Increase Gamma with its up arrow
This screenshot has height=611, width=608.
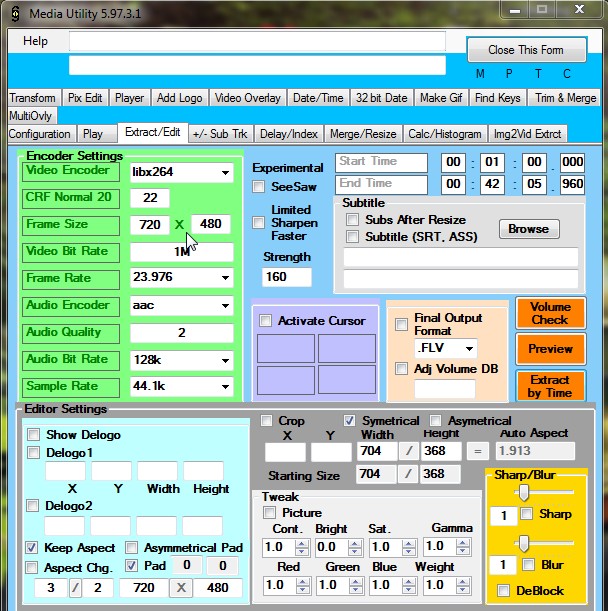(463, 543)
